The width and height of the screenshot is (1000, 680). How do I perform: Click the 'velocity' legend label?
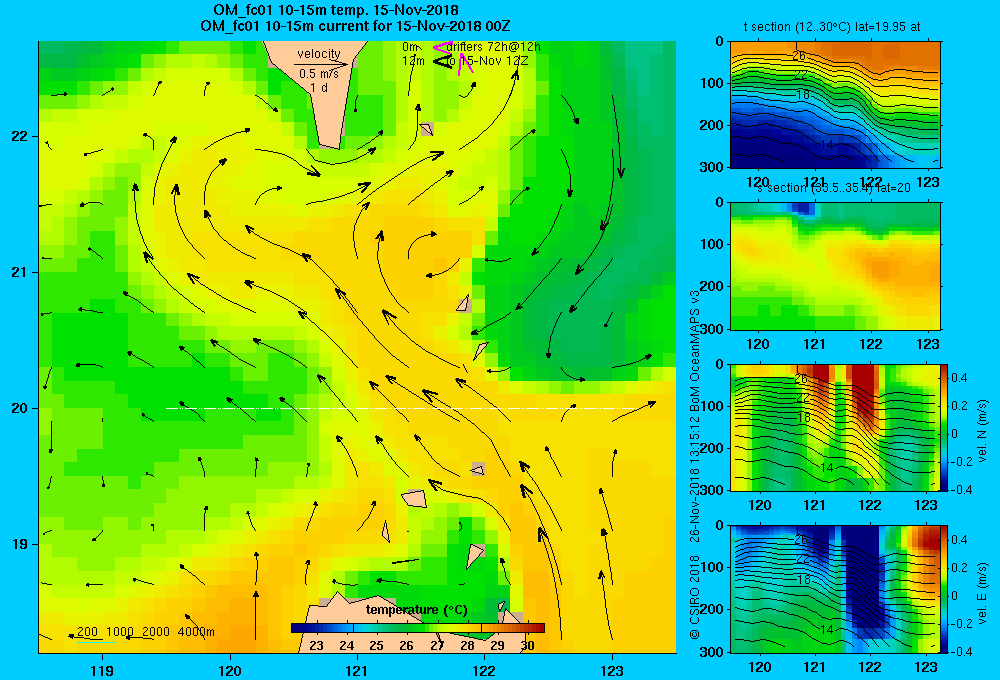pos(318,54)
